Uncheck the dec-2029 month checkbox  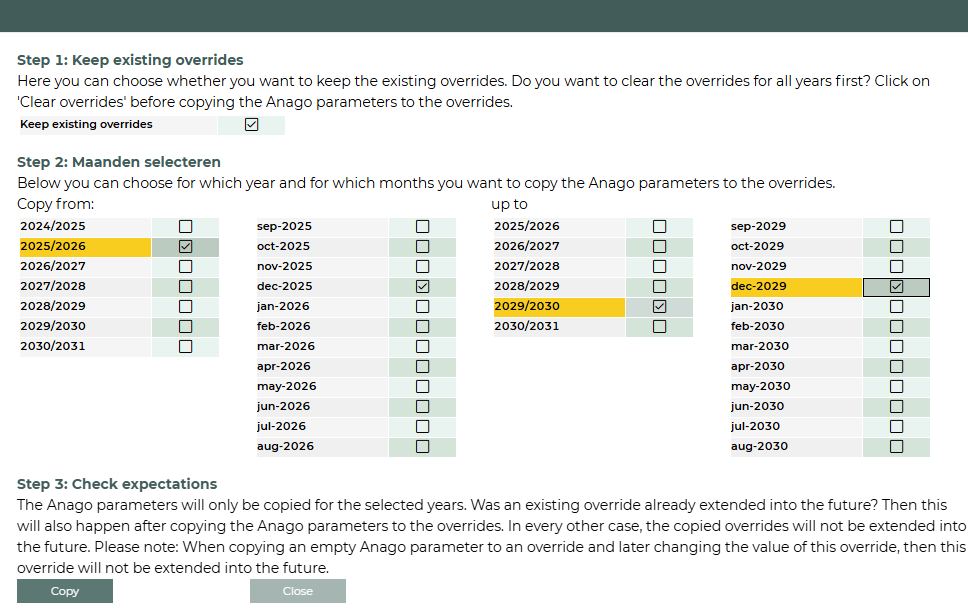tap(896, 286)
